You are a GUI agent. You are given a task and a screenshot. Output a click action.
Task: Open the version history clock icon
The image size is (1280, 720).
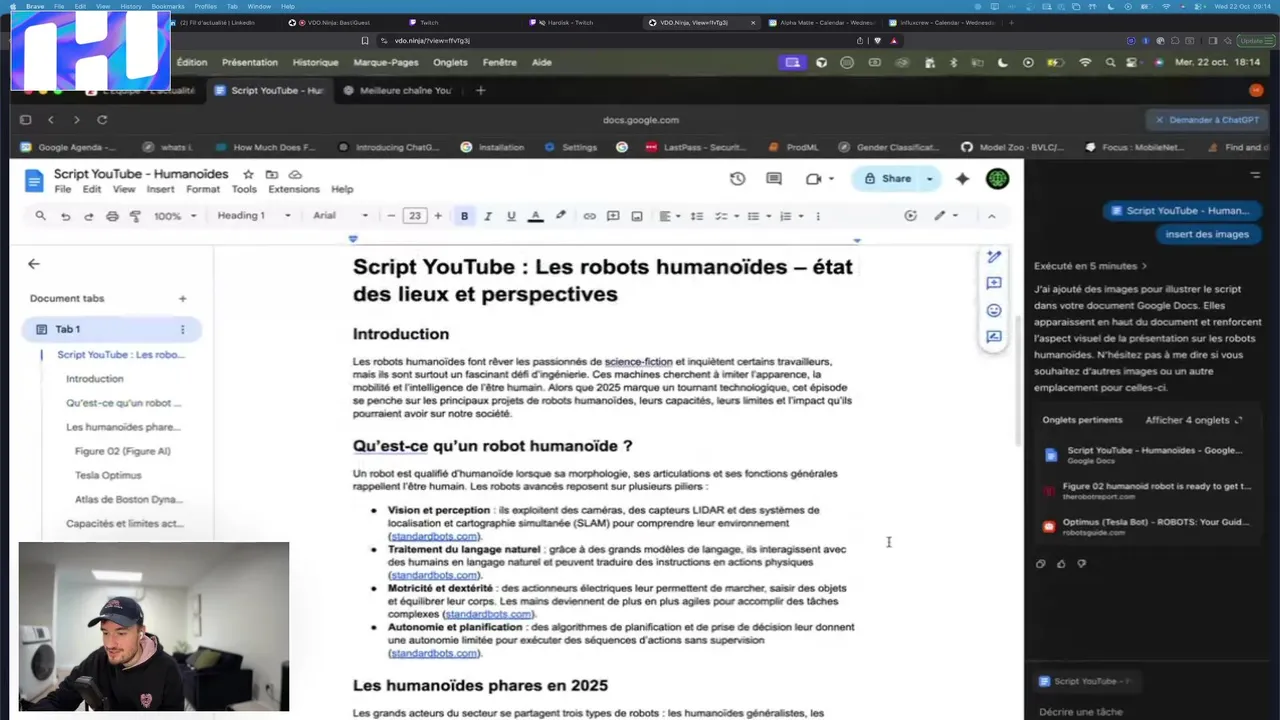click(737, 179)
